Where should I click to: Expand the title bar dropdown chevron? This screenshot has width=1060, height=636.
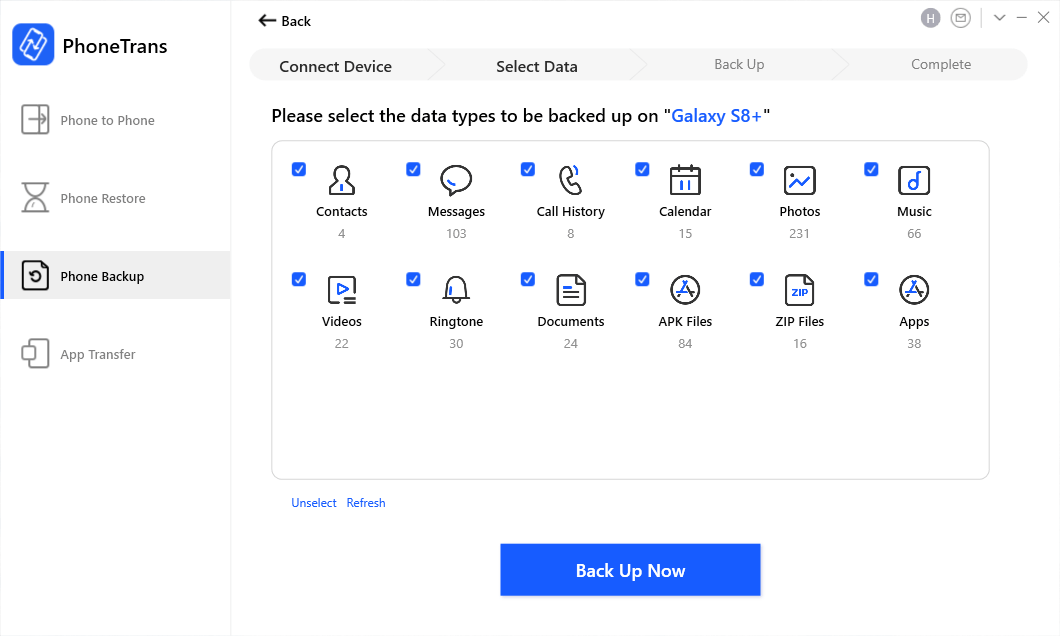tap(999, 18)
